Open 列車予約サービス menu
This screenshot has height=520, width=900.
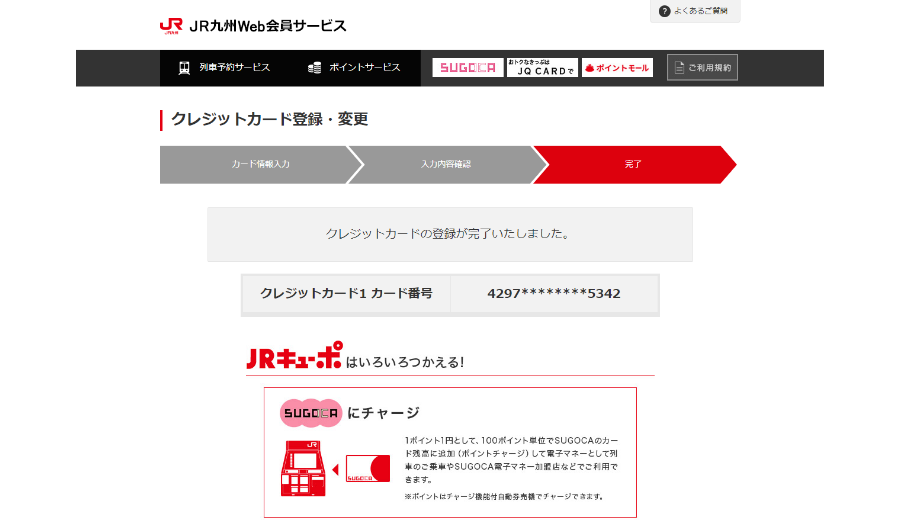click(x=235, y=67)
